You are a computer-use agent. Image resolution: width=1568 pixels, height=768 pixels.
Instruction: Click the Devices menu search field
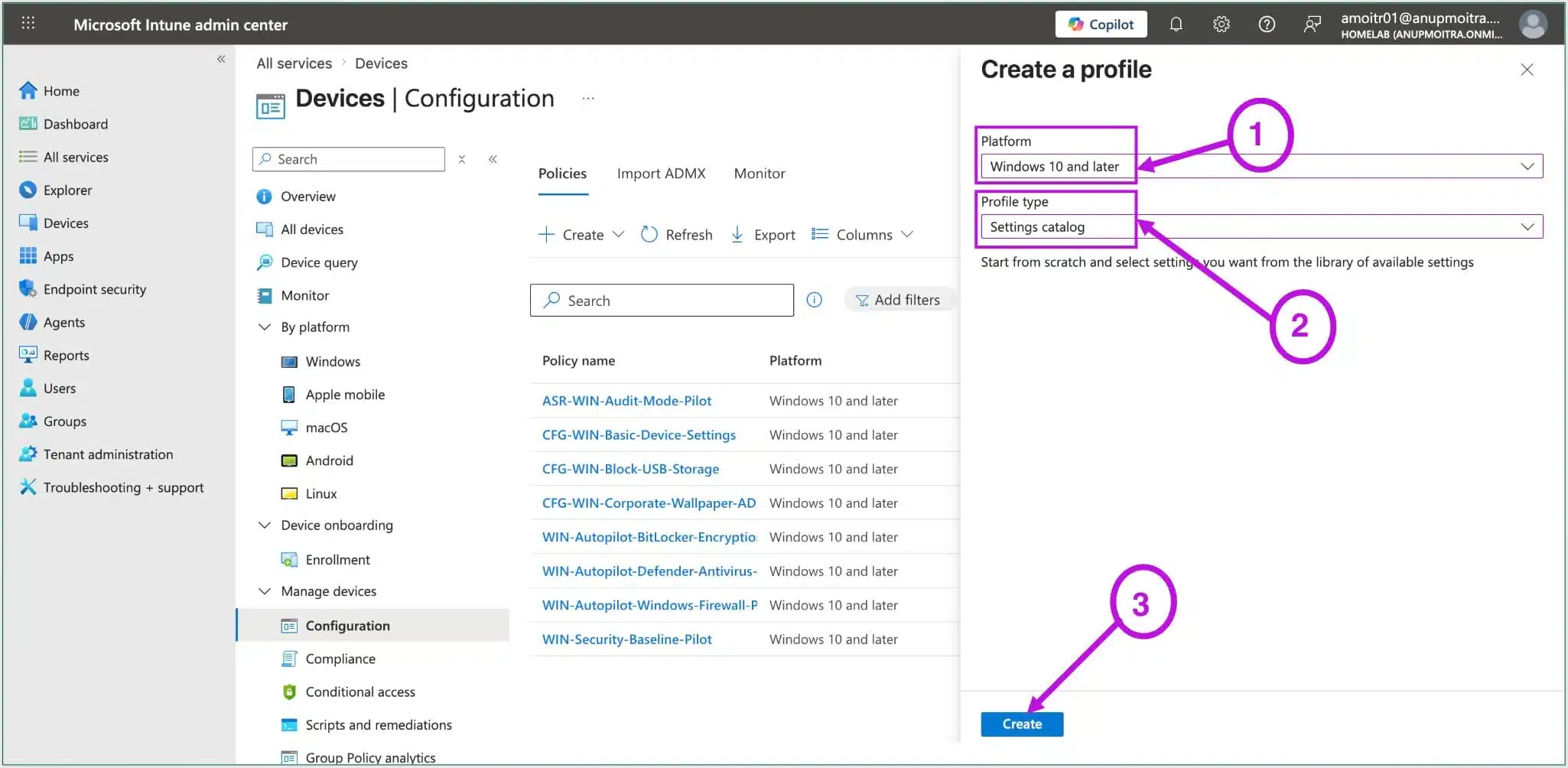click(348, 159)
